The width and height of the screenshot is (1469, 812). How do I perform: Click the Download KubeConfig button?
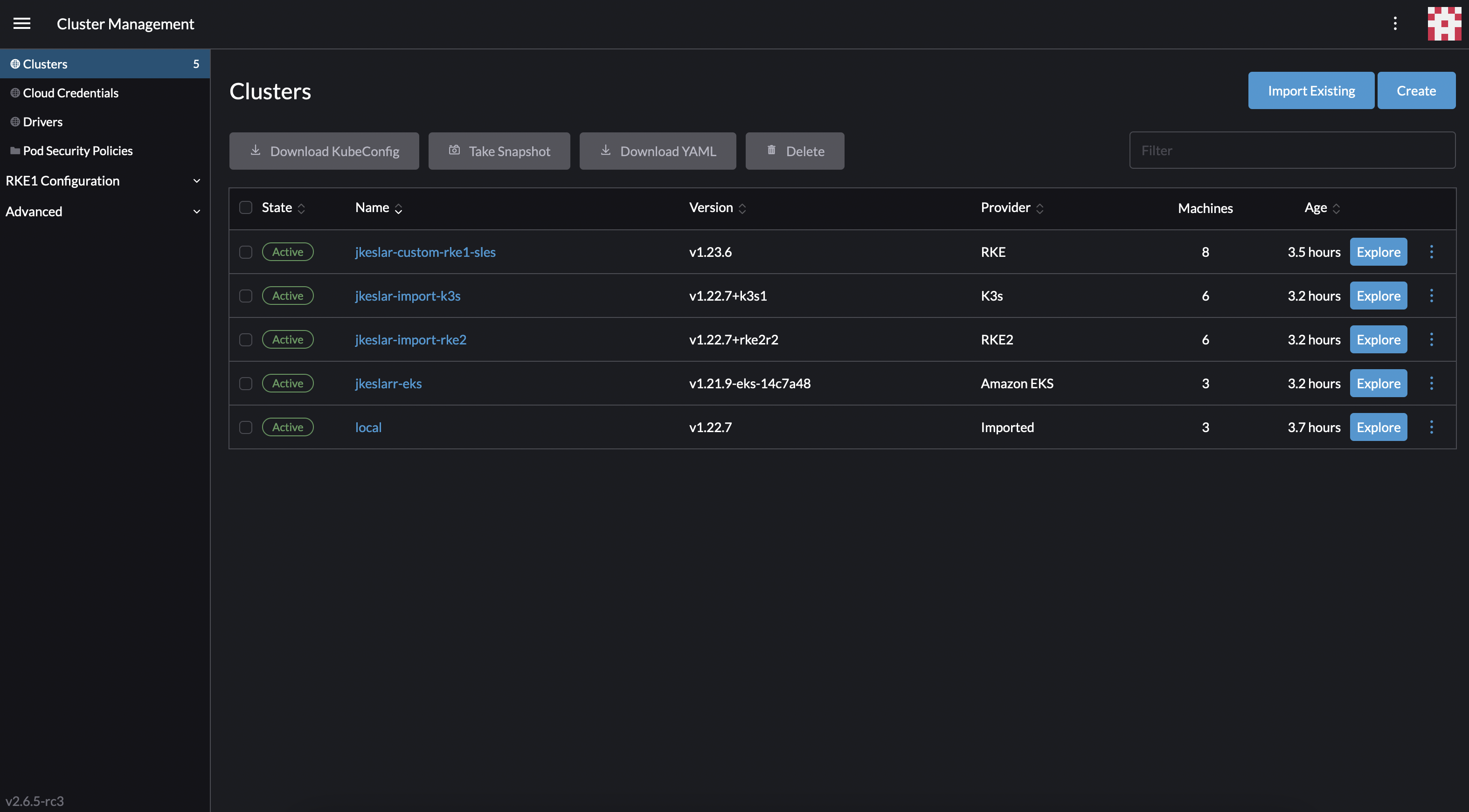pos(324,151)
